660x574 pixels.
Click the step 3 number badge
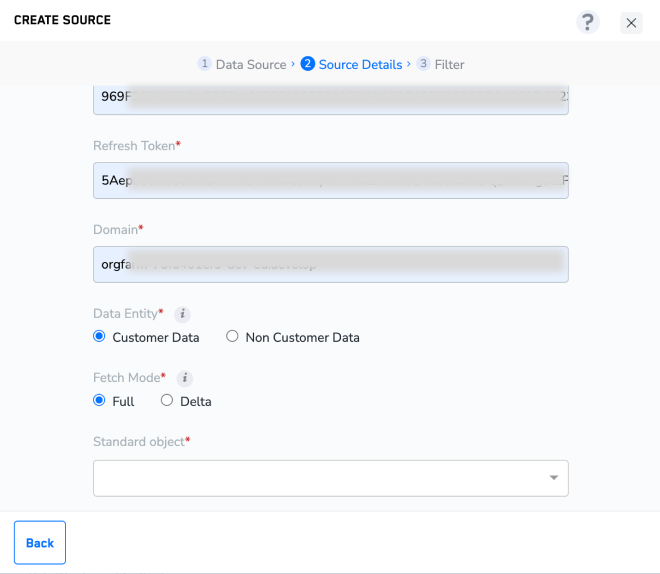coord(423,64)
